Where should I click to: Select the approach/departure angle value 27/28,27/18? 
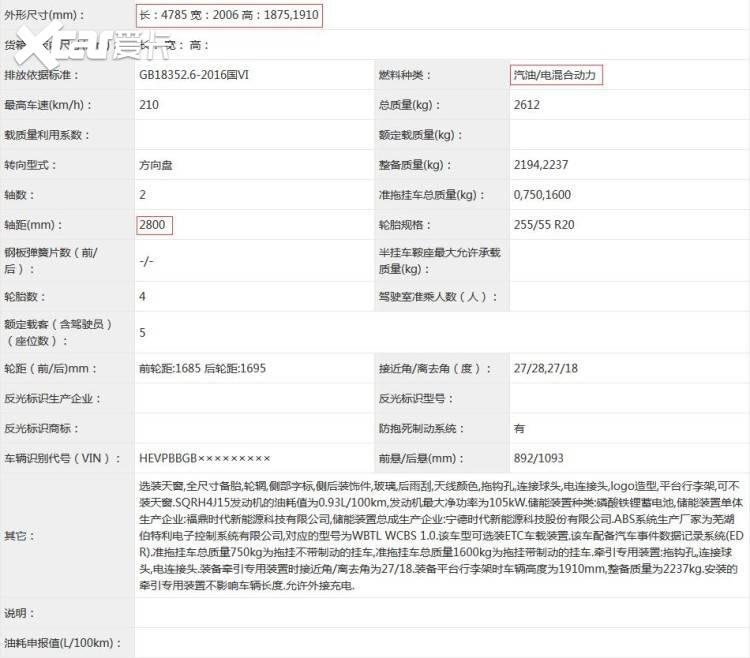point(546,368)
